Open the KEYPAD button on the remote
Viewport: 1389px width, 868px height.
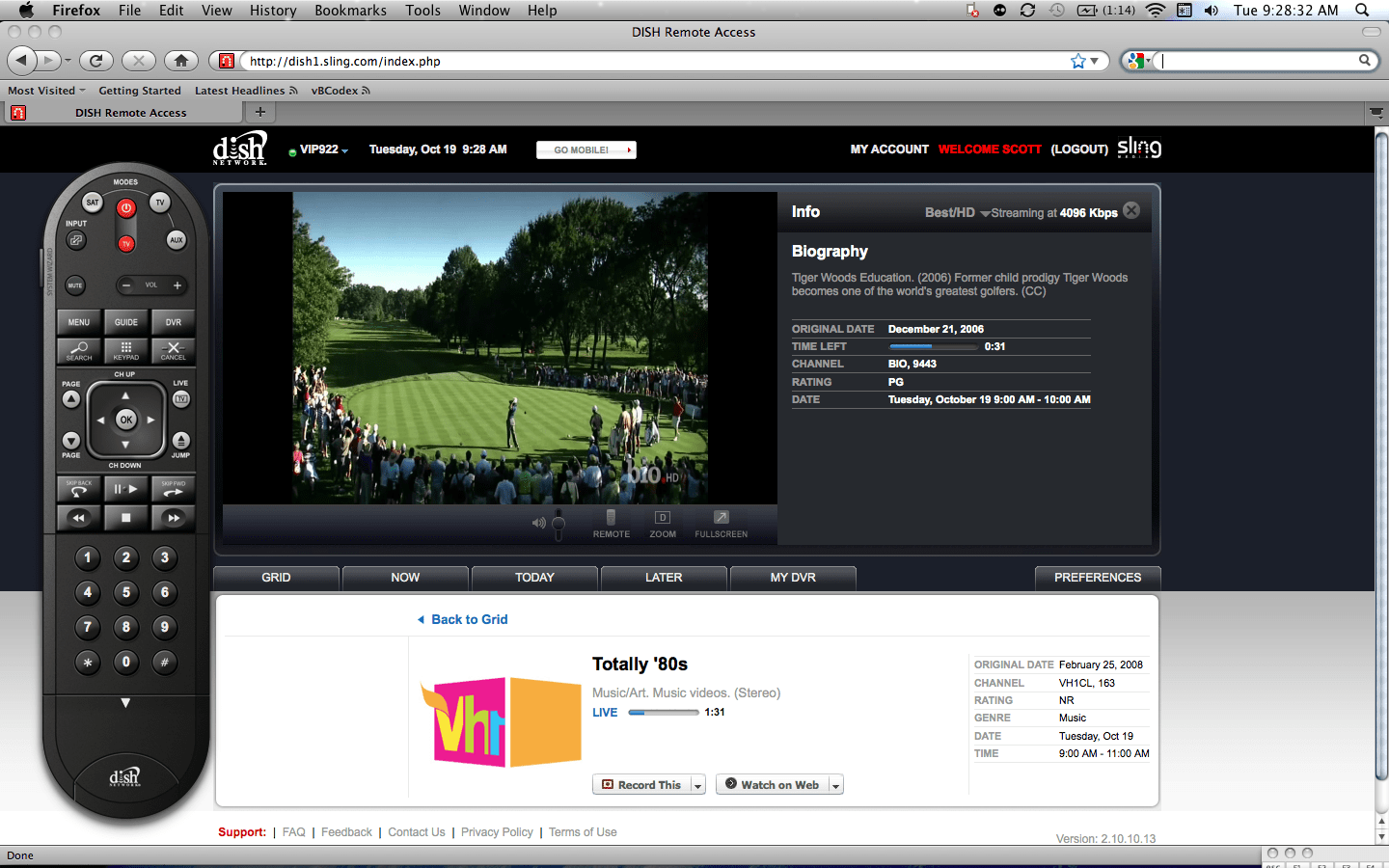(126, 350)
